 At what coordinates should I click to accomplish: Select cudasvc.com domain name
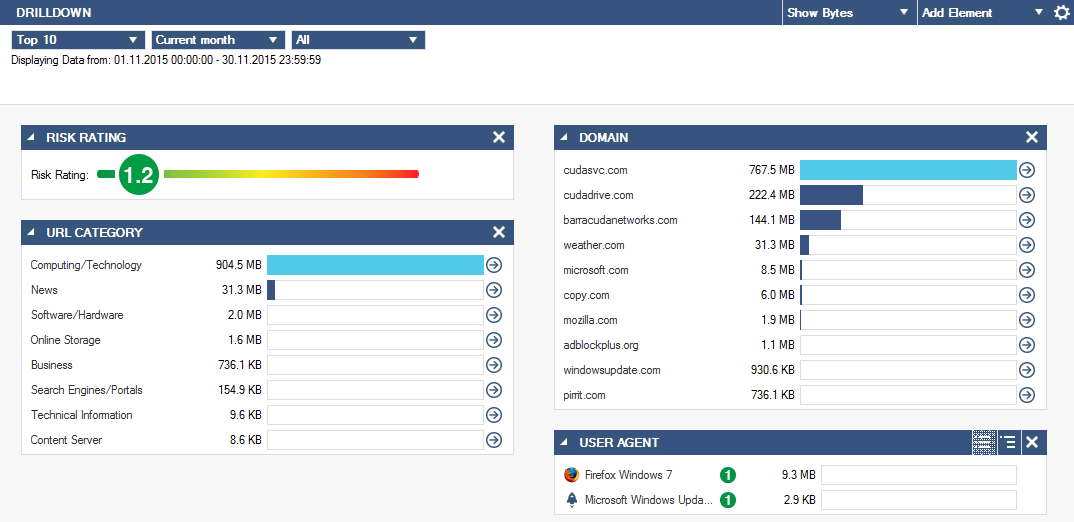coord(595,170)
